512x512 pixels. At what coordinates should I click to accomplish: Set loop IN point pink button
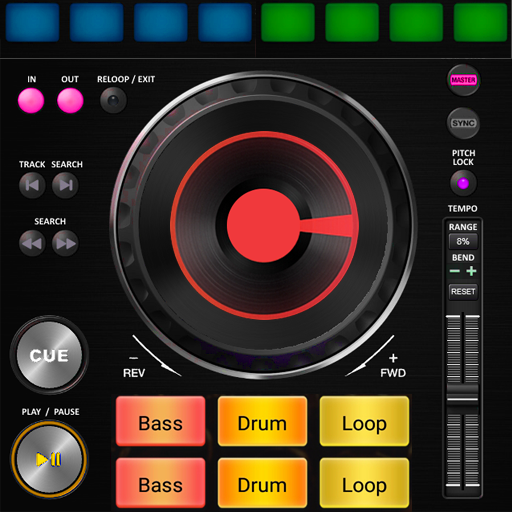31,100
